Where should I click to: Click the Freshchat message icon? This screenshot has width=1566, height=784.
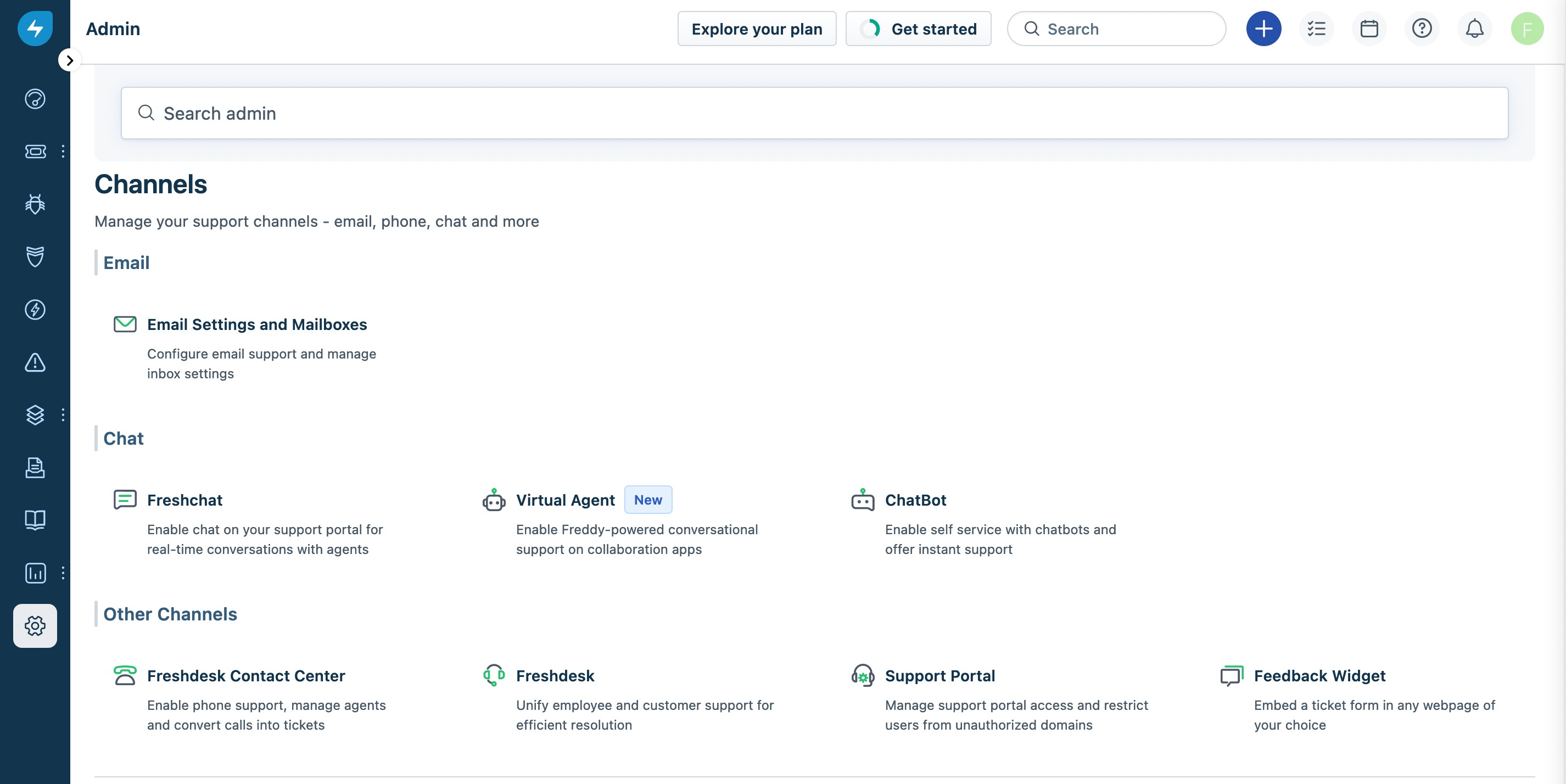(x=125, y=500)
